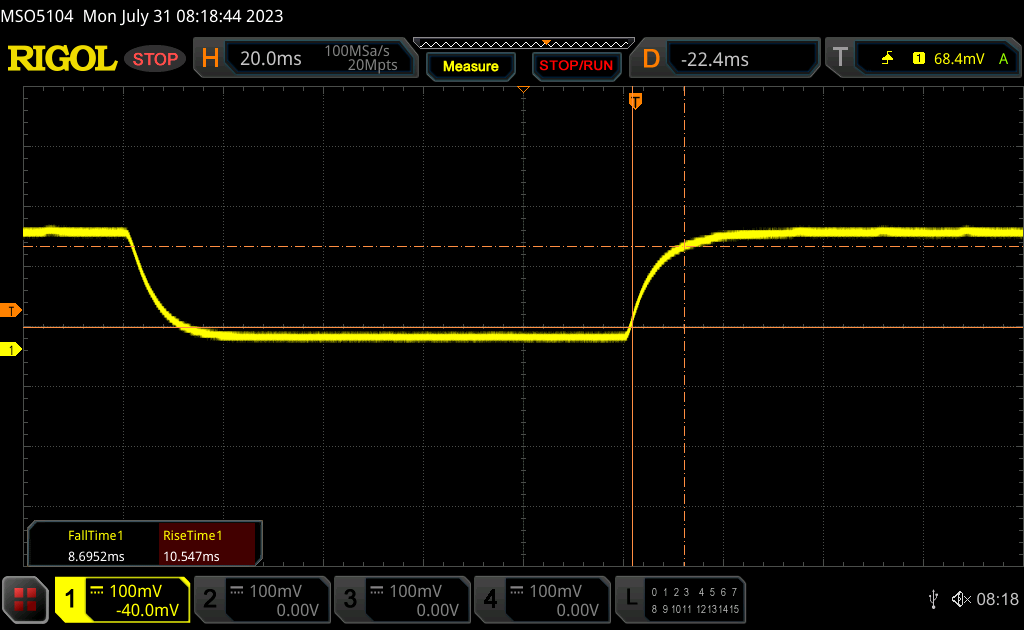Click the channel 1 ground level marker
The image size is (1024, 630).
[x=10, y=350]
